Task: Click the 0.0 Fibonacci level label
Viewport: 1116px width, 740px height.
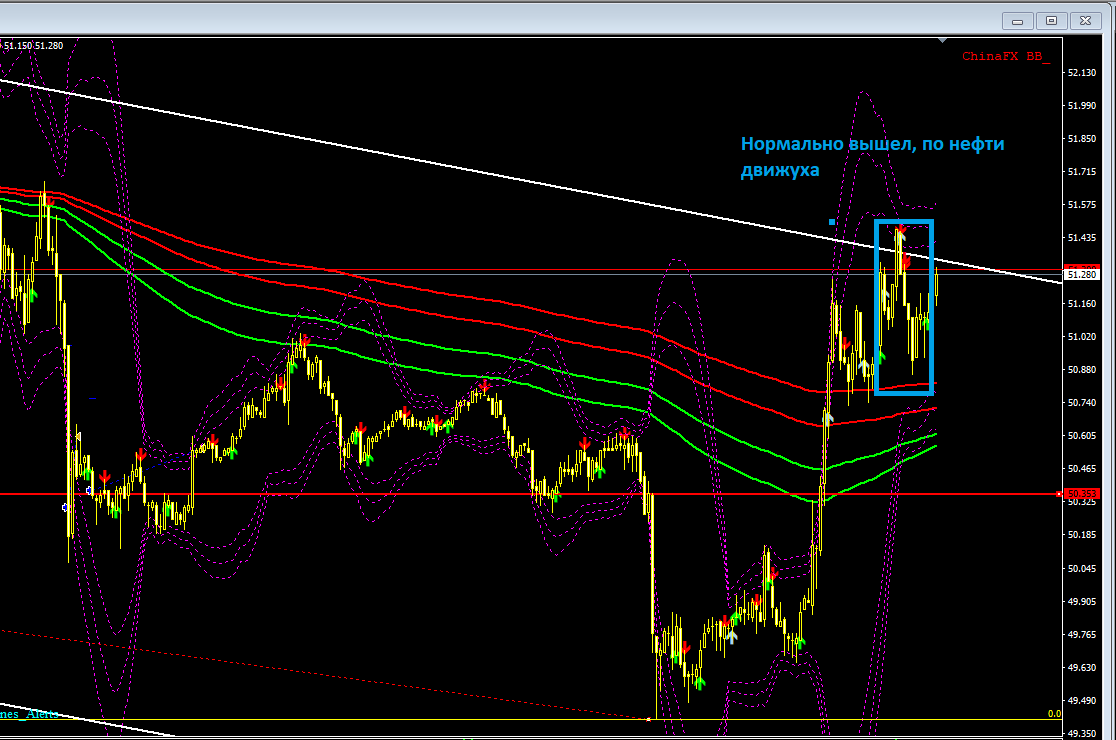Action: (1054, 714)
